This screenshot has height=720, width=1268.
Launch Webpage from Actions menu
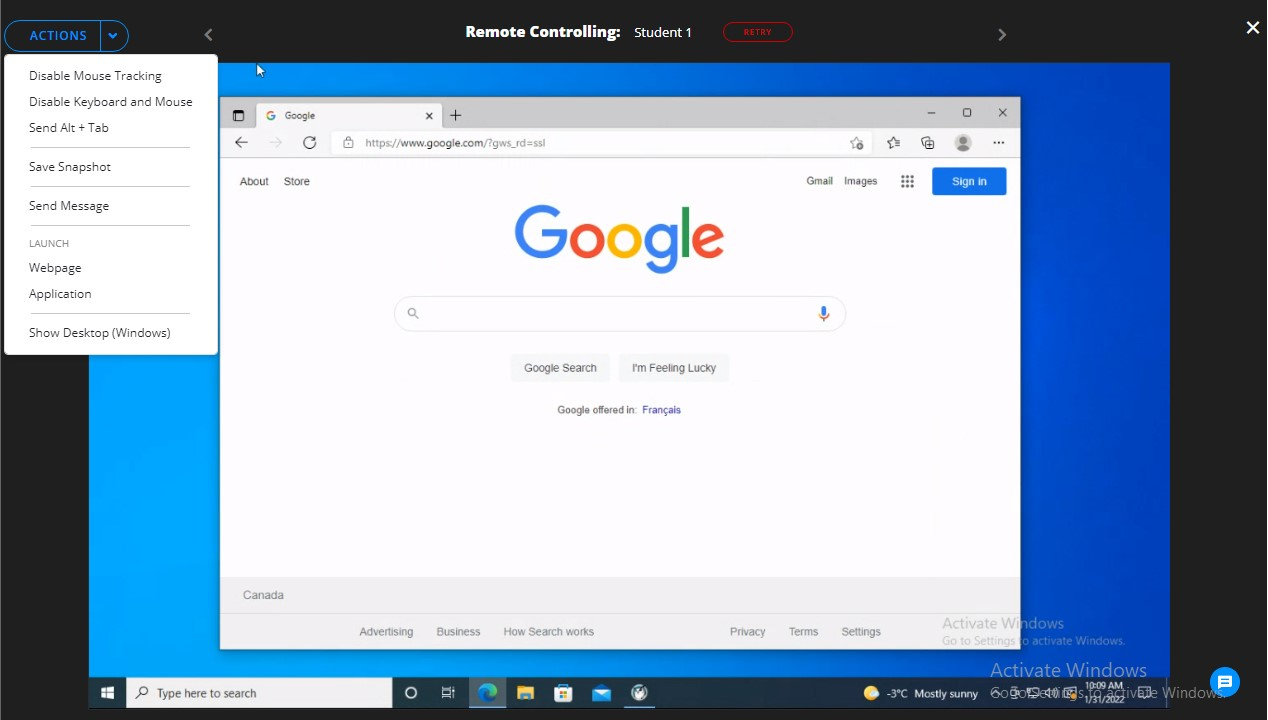[x=55, y=268]
